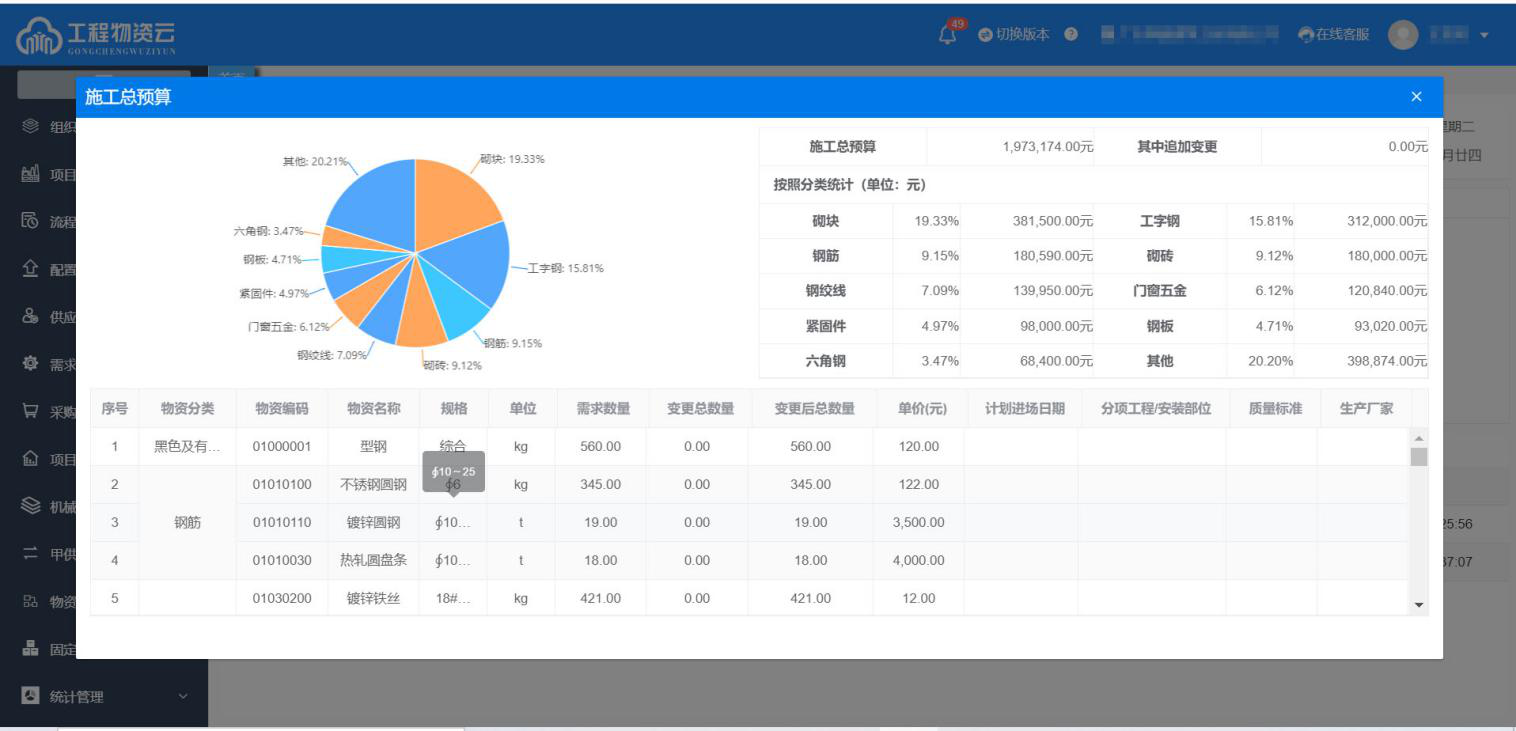Viewport: 1516px width, 731px height.
Task: Click 切换版本 in the header
Action: [1014, 34]
